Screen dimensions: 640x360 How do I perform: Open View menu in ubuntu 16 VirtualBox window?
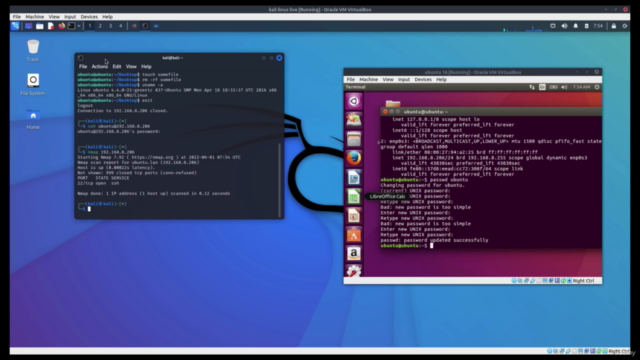coord(388,80)
